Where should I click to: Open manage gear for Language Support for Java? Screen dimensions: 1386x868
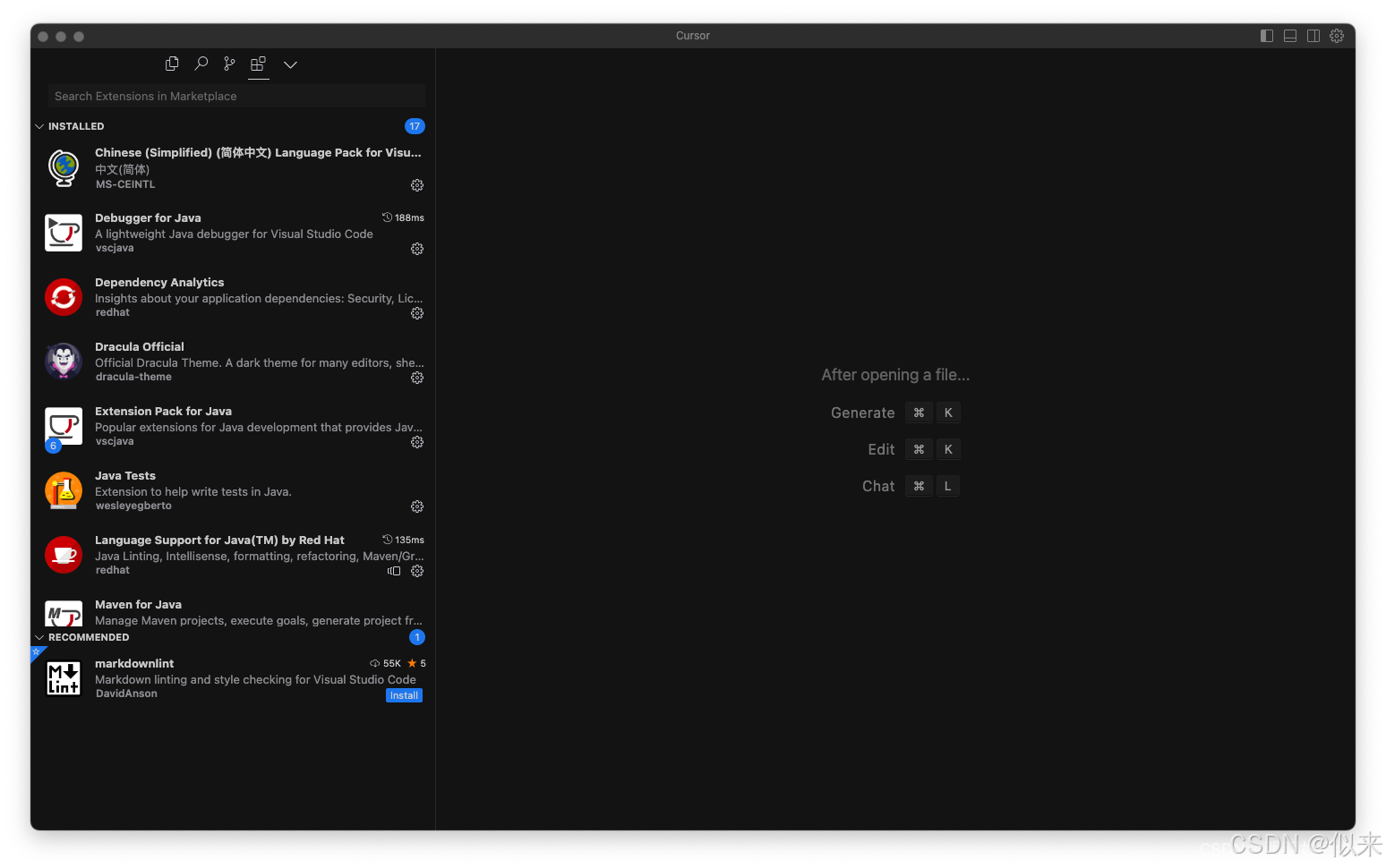pyautogui.click(x=417, y=571)
